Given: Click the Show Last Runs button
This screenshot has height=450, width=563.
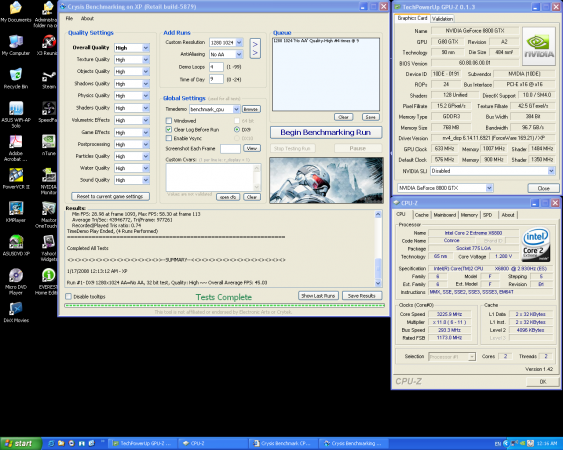Looking at the screenshot, I should tap(318, 296).
